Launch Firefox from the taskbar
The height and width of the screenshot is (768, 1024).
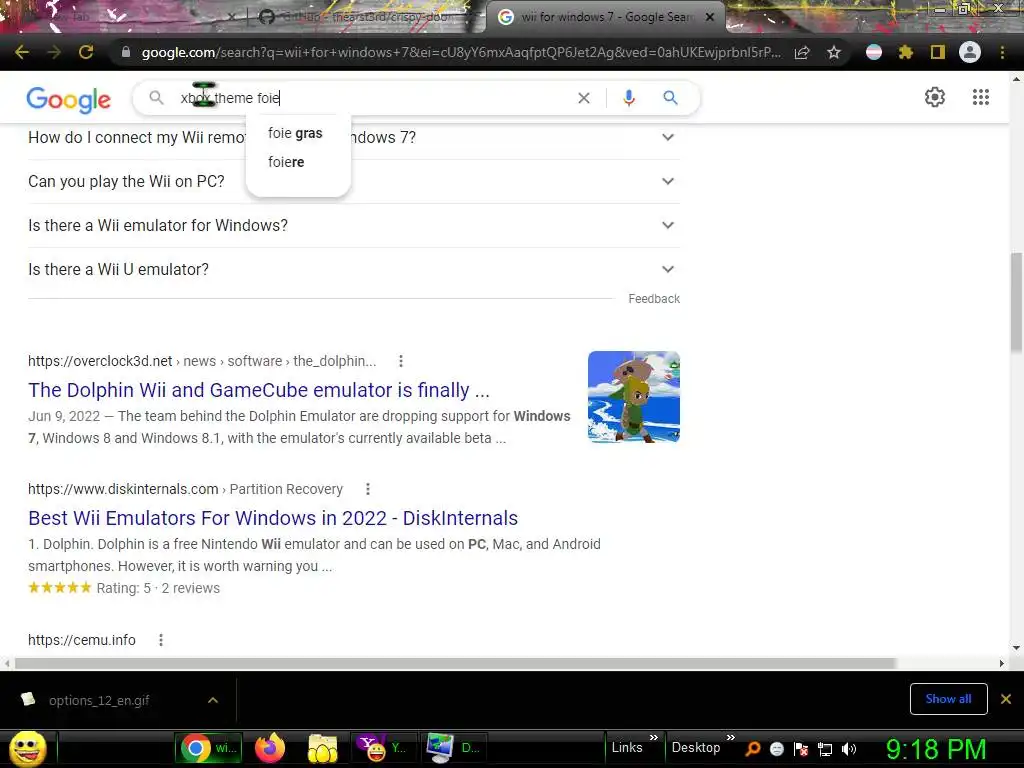pos(270,748)
